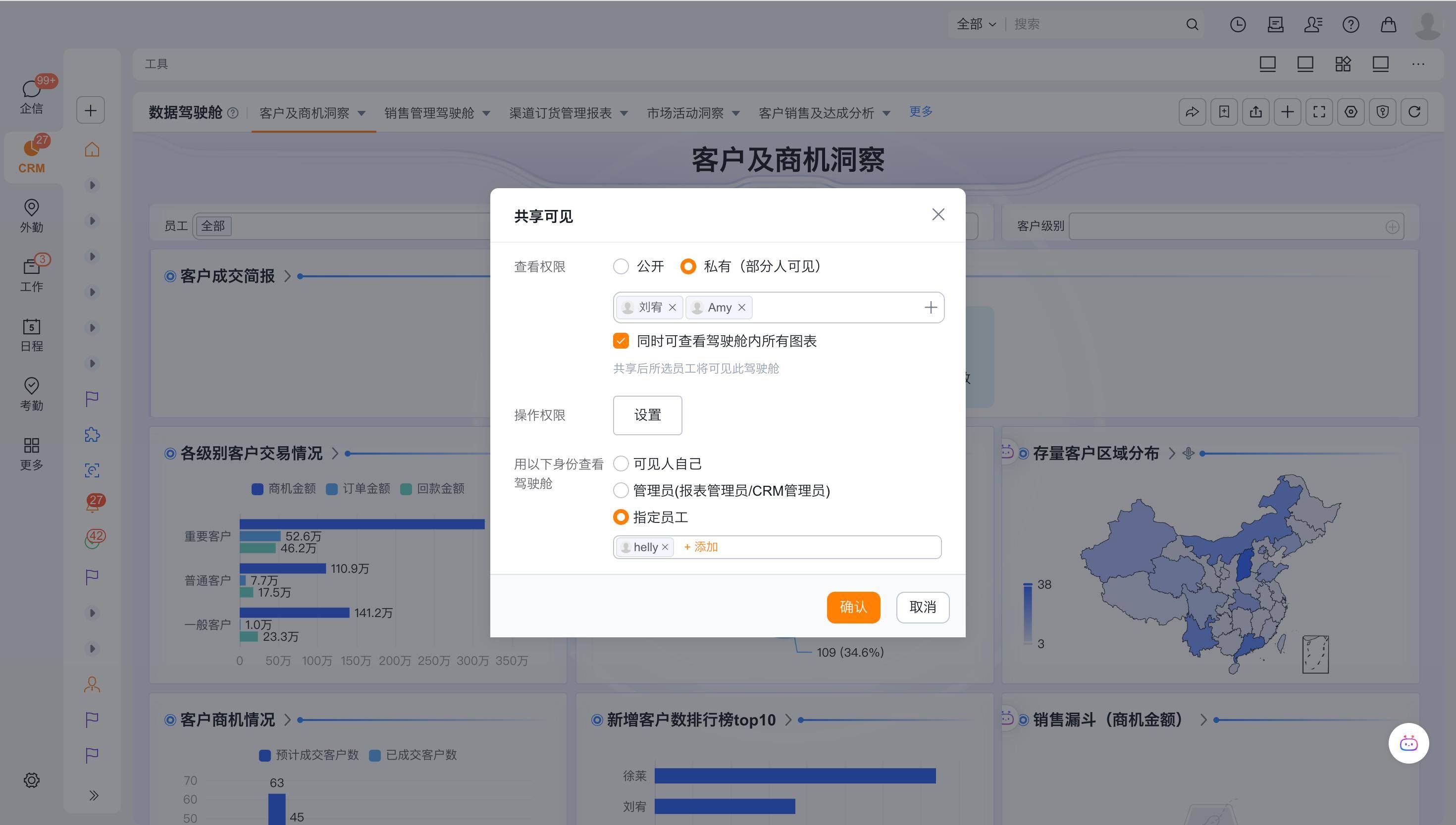Uncheck 同时可查看驾驶舱内所有图表 checkbox
The width and height of the screenshot is (1456, 825).
click(621, 341)
